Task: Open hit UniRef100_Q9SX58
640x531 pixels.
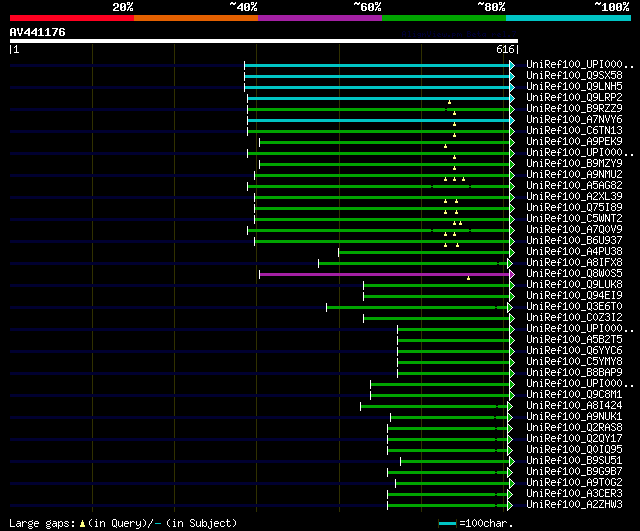Action: click(x=574, y=76)
